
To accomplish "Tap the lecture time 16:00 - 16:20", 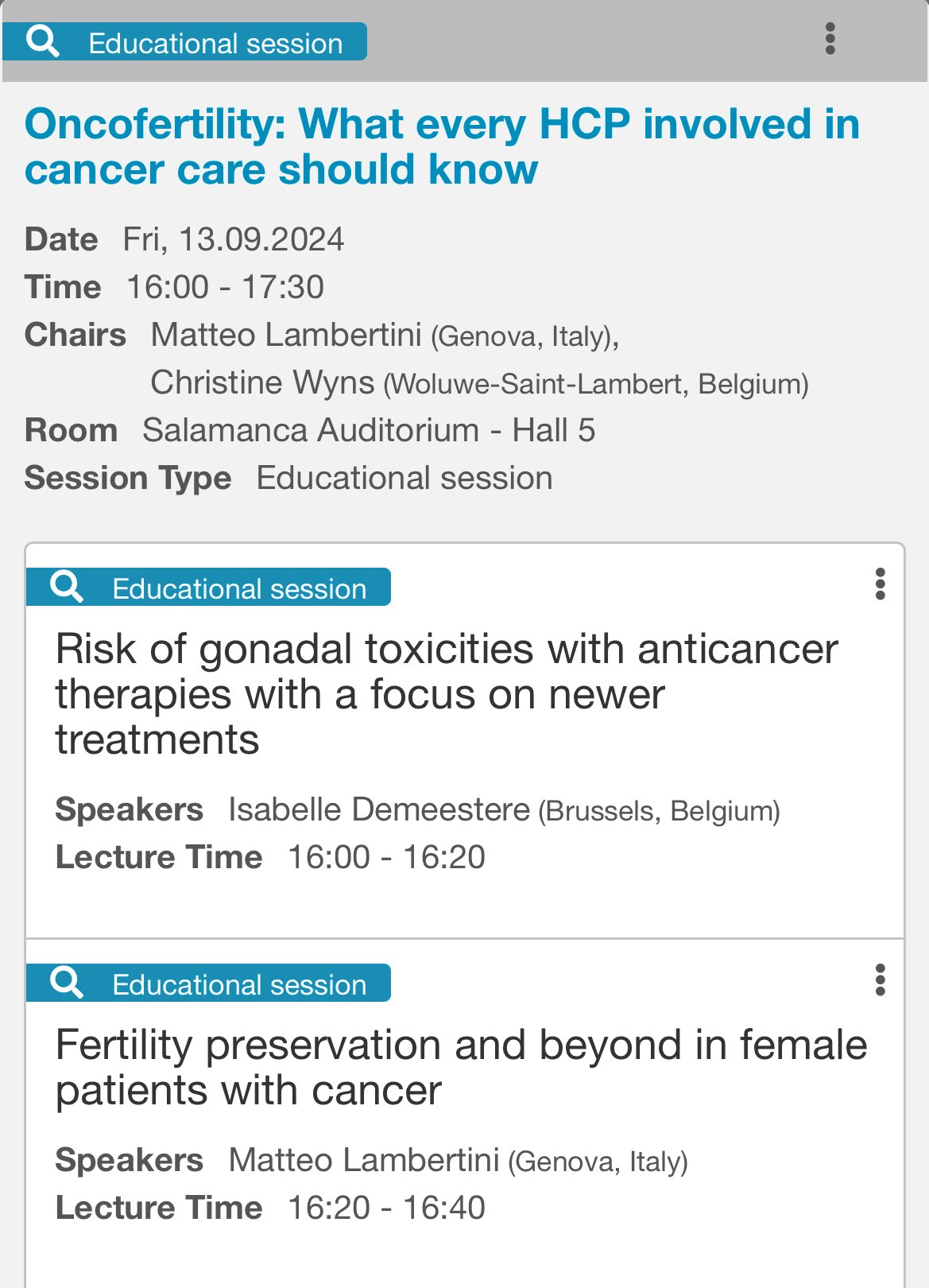I will point(386,857).
